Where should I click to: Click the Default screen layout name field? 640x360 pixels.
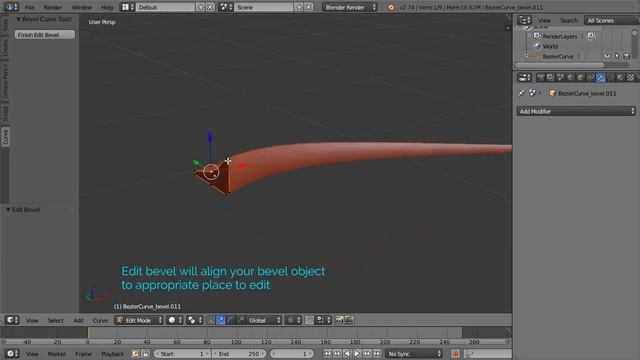(x=165, y=7)
